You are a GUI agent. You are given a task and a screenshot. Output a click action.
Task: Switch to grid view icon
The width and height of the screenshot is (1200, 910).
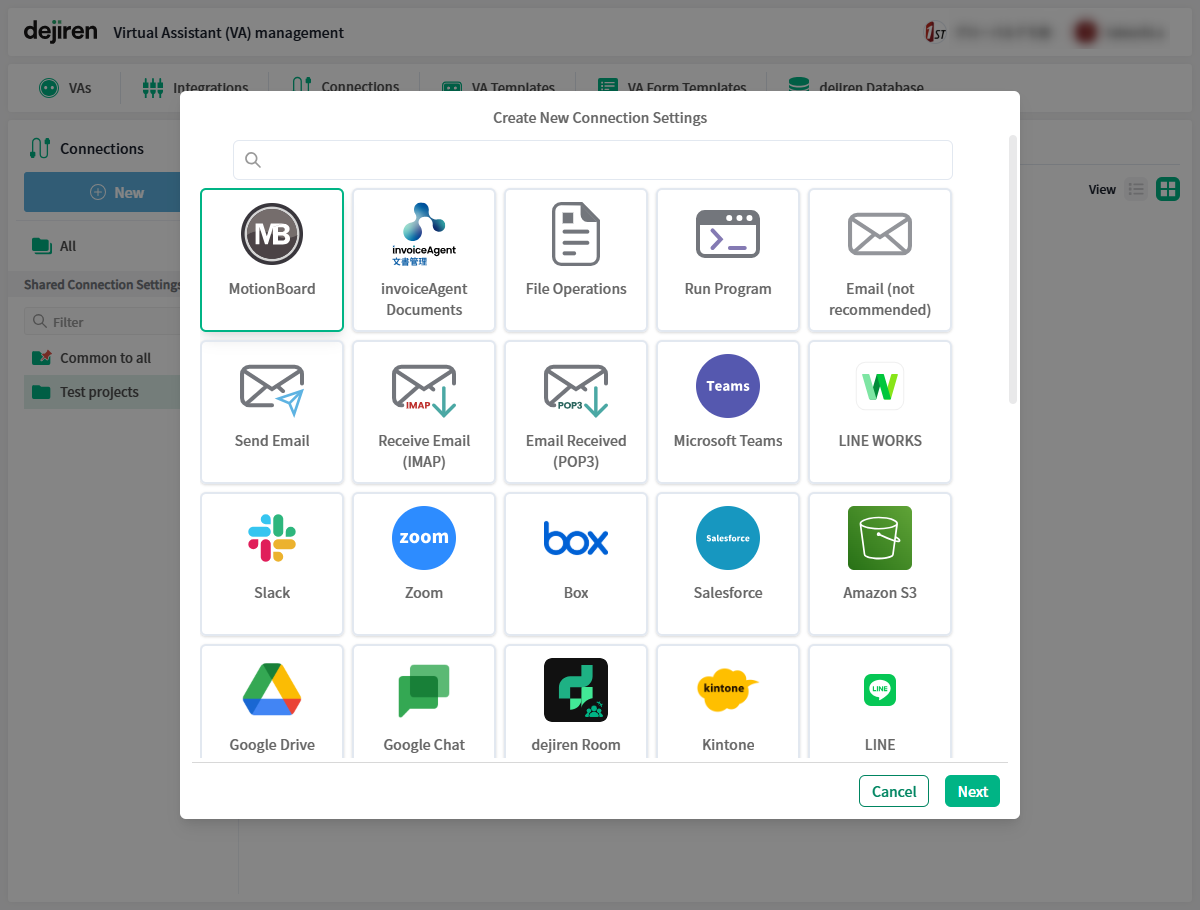1168,189
